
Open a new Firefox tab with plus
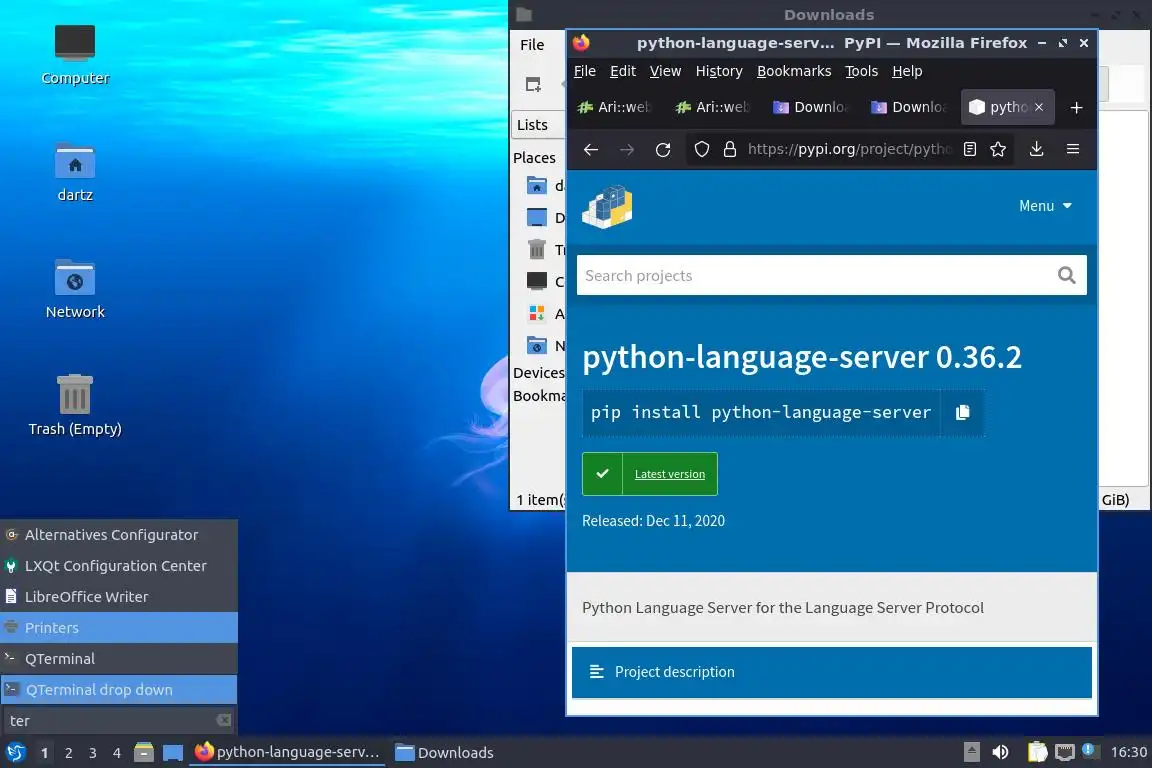click(1076, 108)
